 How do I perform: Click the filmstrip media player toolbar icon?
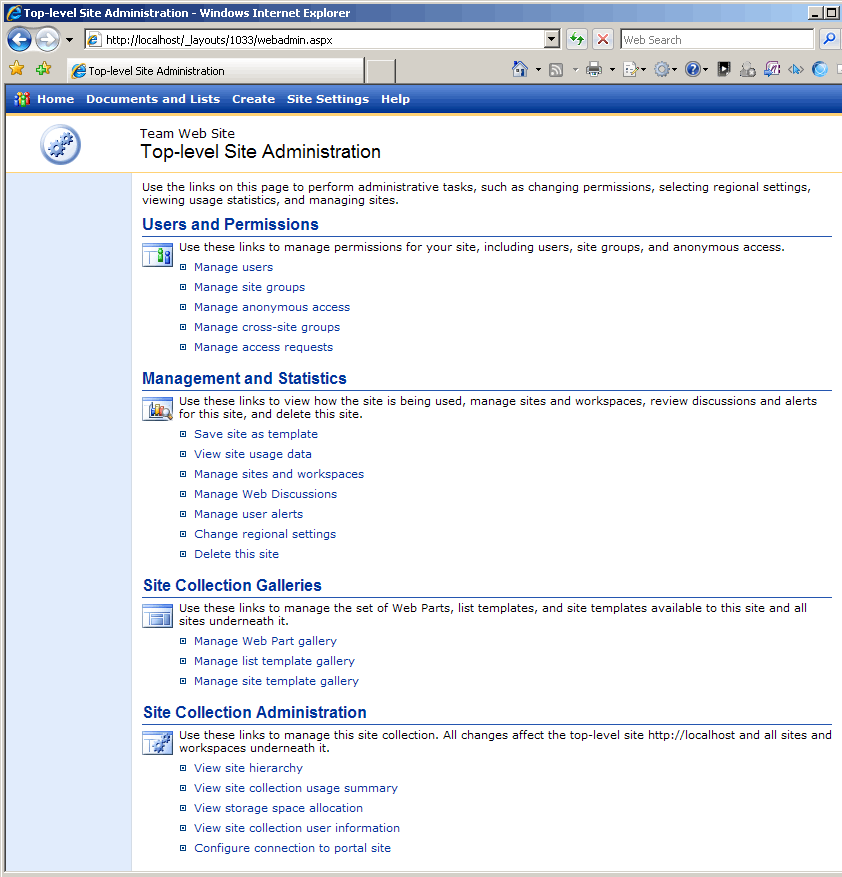pyautogui.click(x=724, y=69)
